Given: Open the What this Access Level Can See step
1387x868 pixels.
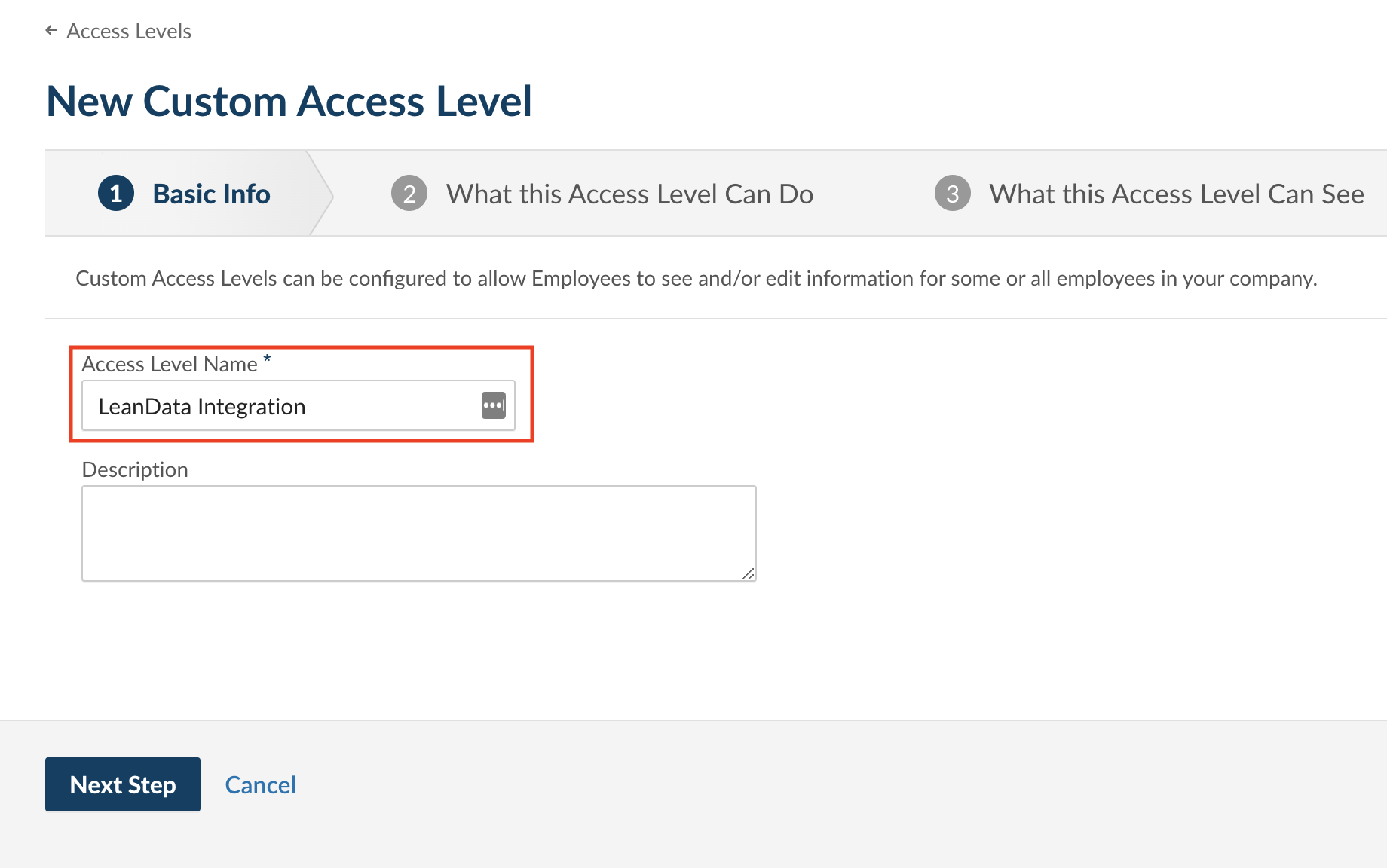Looking at the screenshot, I should 1176,194.
